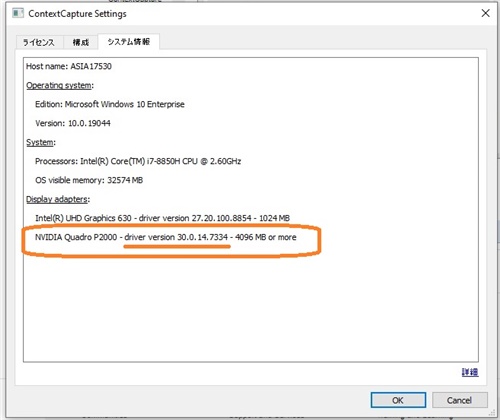
Task: Click the Display adapters heading
Action: click(58, 199)
